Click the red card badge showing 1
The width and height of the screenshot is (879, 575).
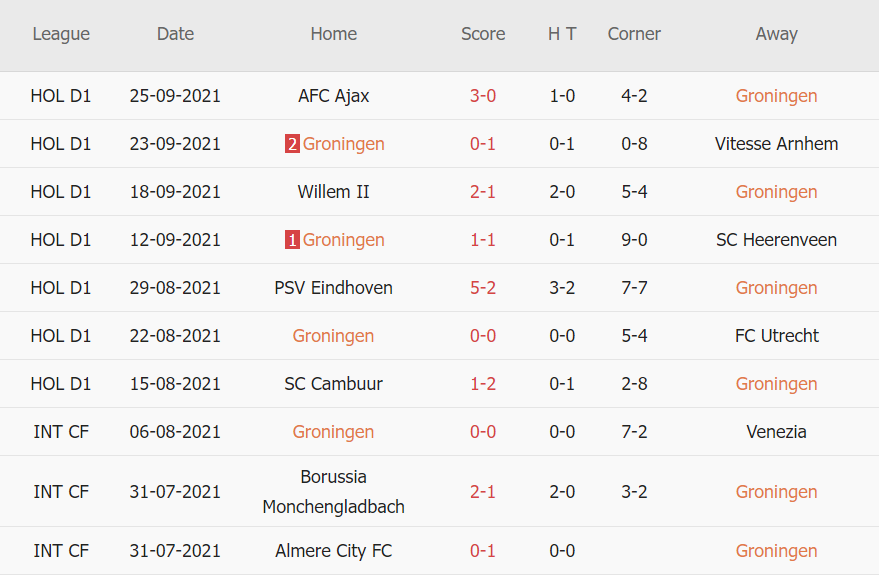tap(292, 240)
